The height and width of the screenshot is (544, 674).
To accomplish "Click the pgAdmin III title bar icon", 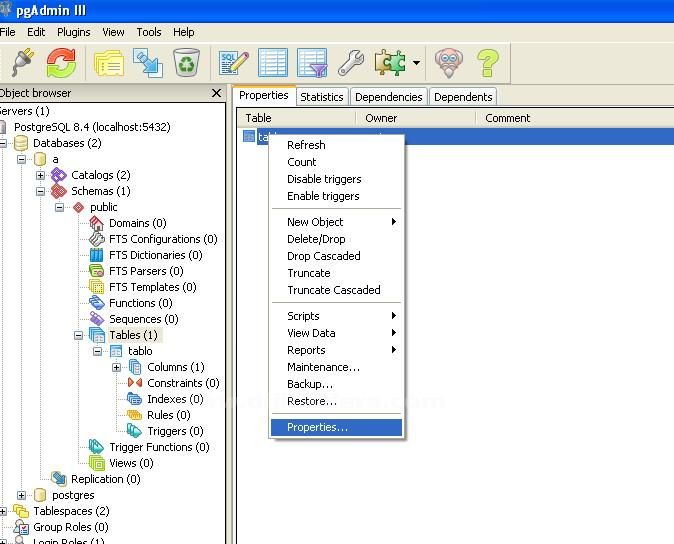I will click(x=5, y=9).
